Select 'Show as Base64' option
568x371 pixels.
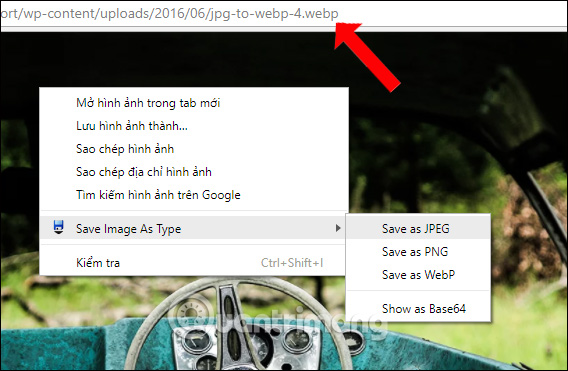(418, 308)
